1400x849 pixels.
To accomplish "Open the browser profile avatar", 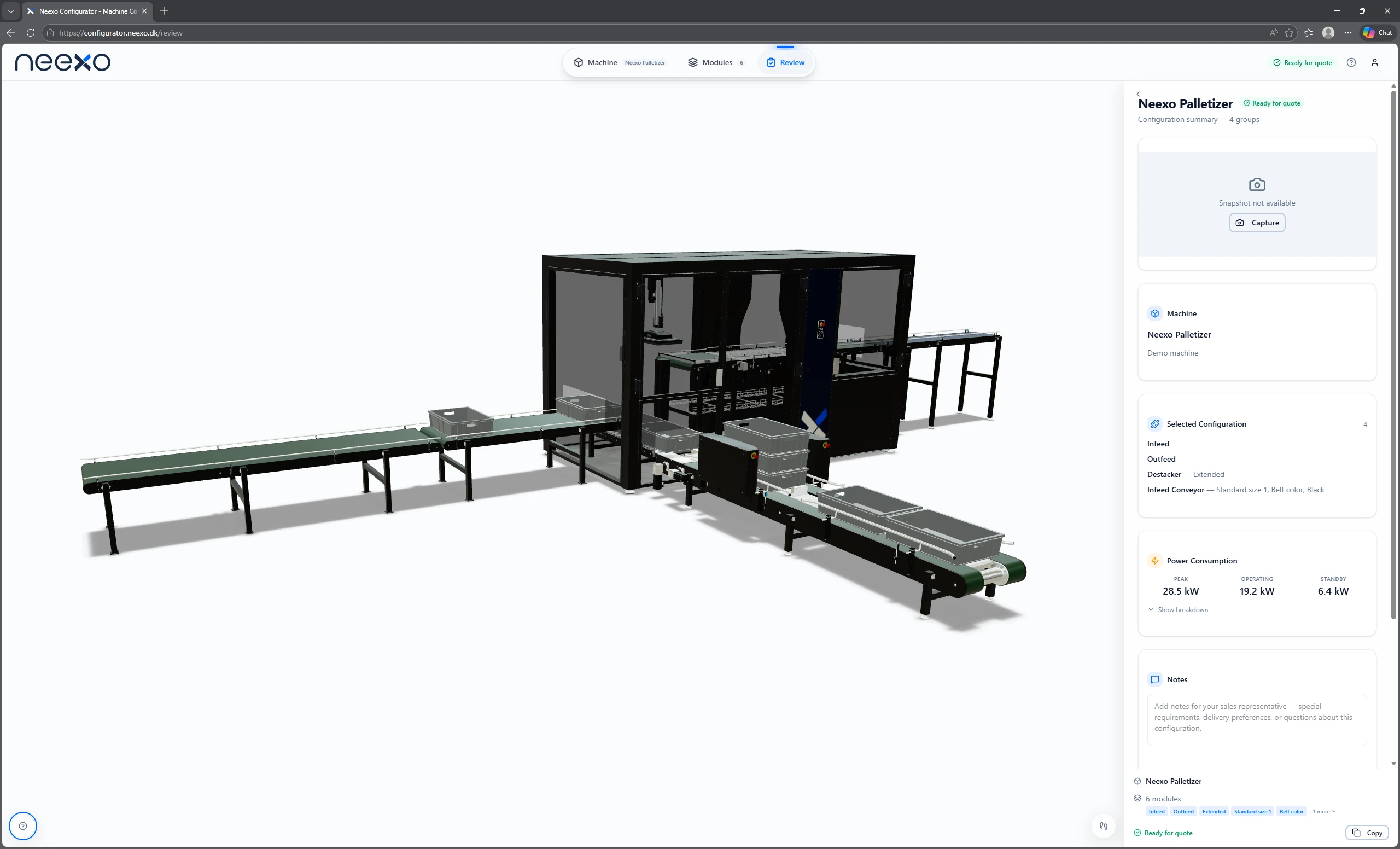I will click(1328, 33).
